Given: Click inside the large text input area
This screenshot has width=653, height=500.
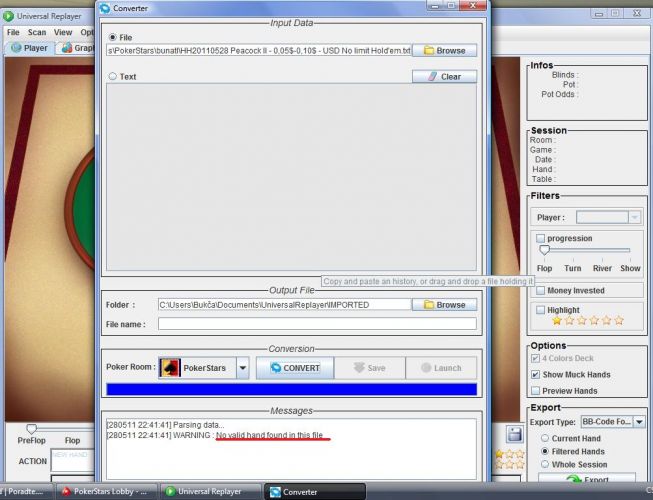Looking at the screenshot, I should [x=291, y=177].
